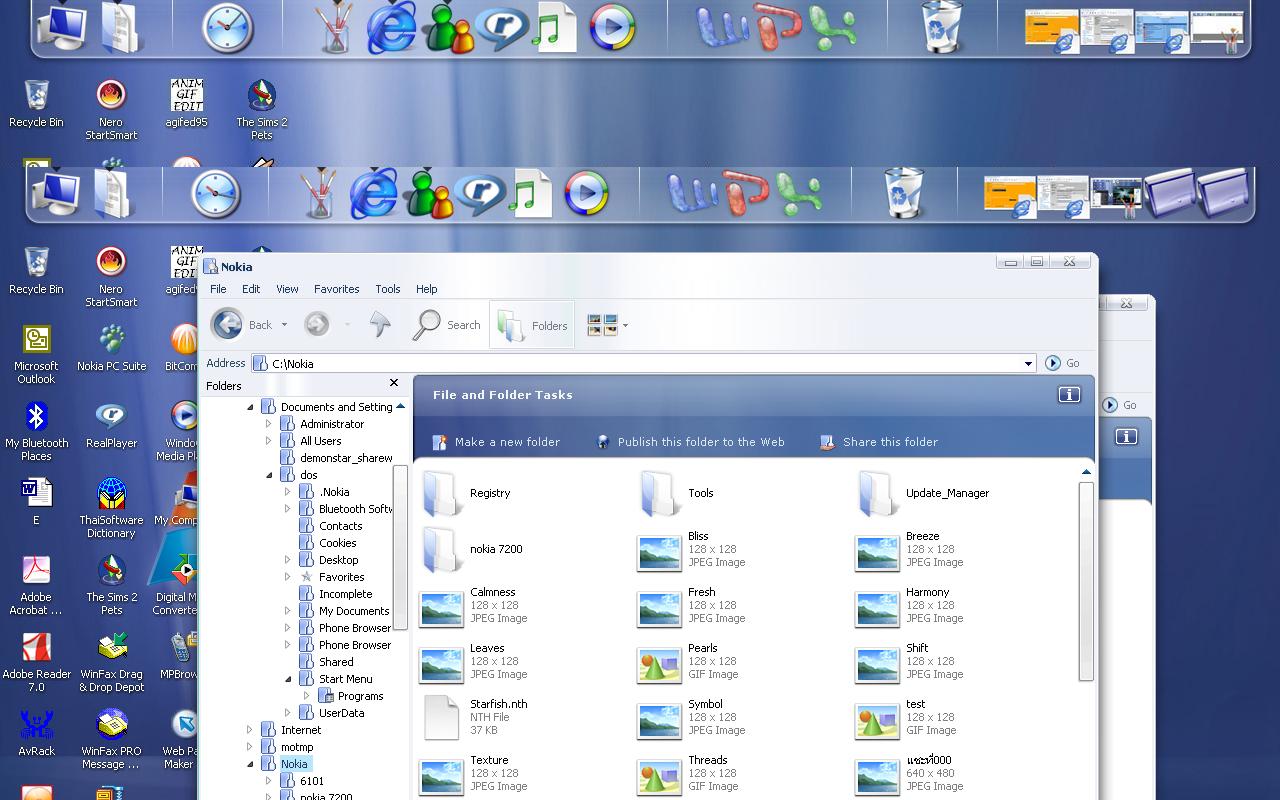
Task: Select the Starfish.nth file icon
Action: pos(441,717)
